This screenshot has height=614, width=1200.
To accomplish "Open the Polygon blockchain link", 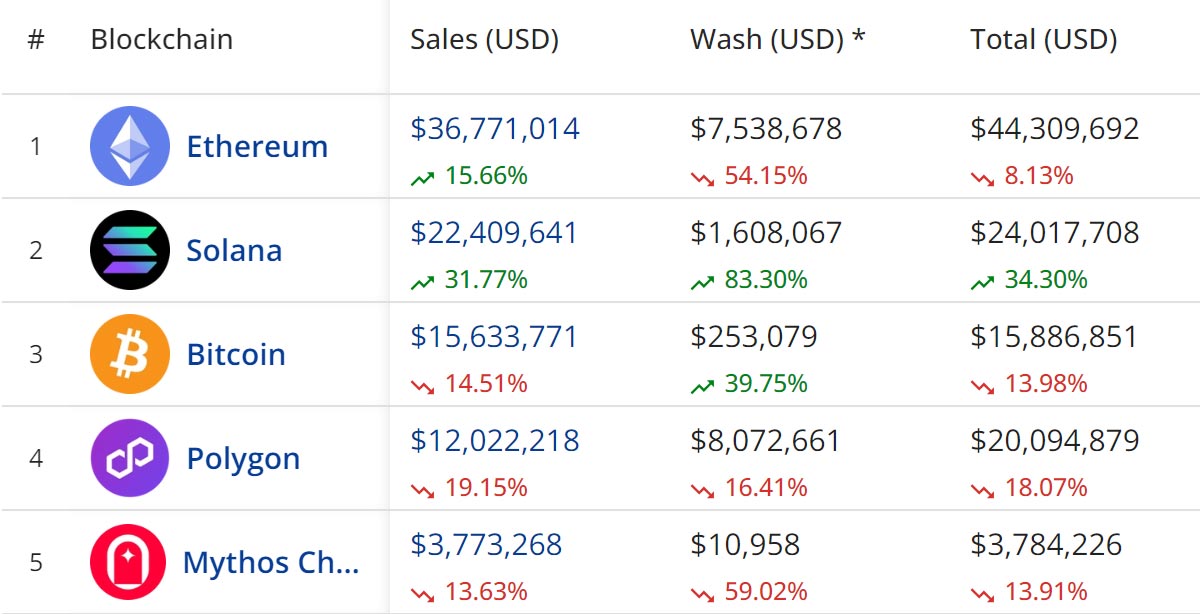I will [243, 459].
